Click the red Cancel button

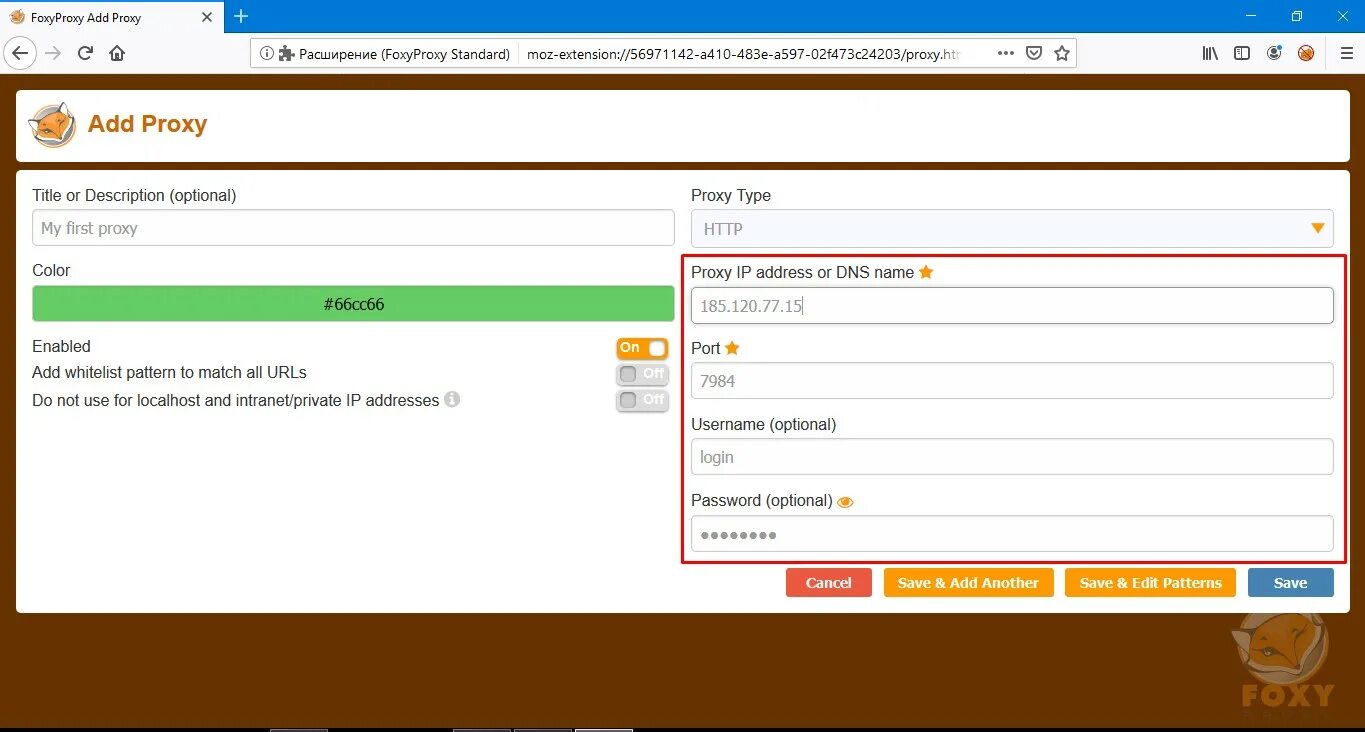pyautogui.click(x=829, y=583)
